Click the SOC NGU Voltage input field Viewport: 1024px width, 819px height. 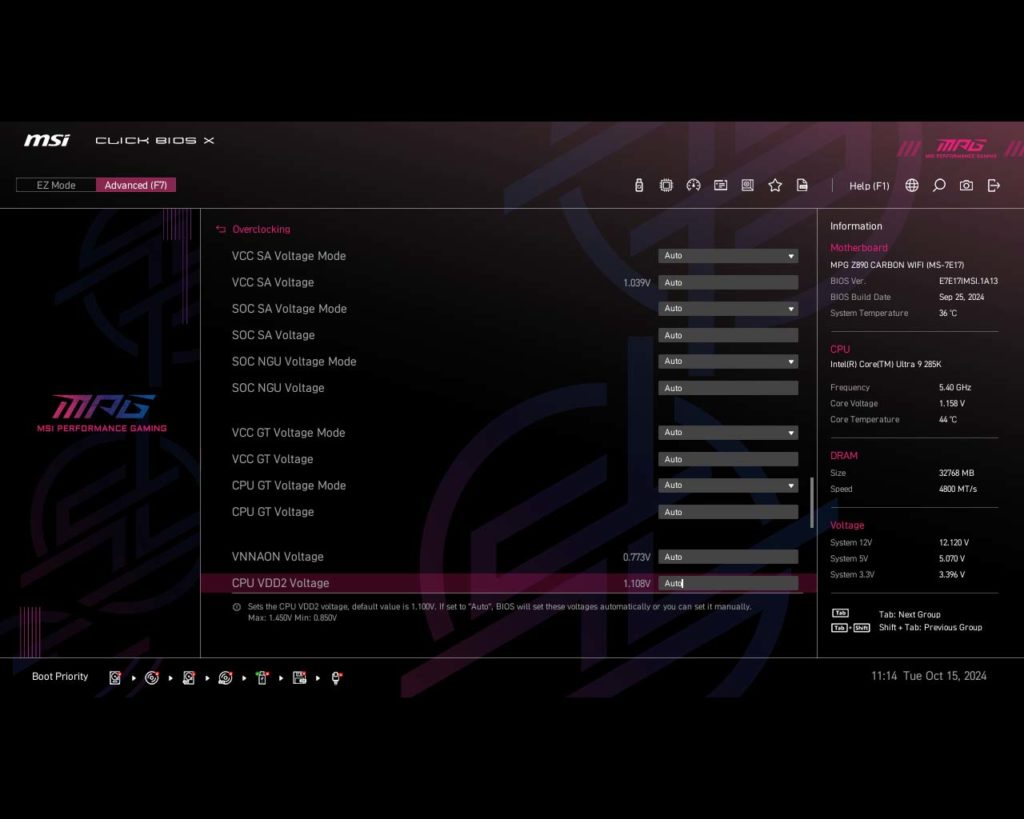728,388
